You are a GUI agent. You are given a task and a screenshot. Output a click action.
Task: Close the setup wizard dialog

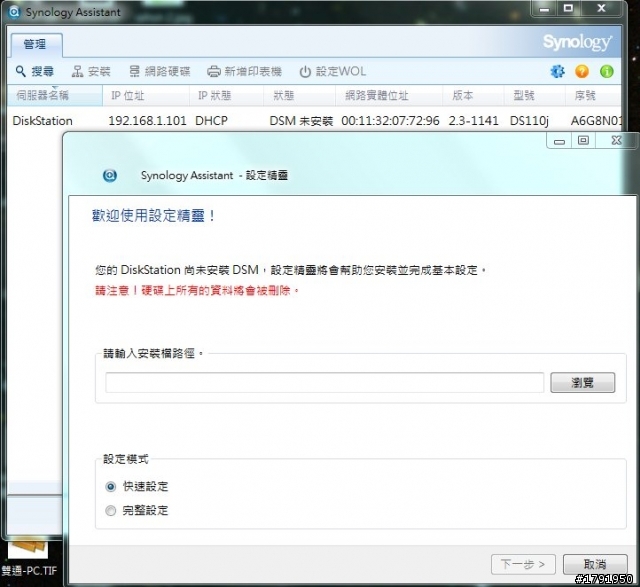pos(616,141)
